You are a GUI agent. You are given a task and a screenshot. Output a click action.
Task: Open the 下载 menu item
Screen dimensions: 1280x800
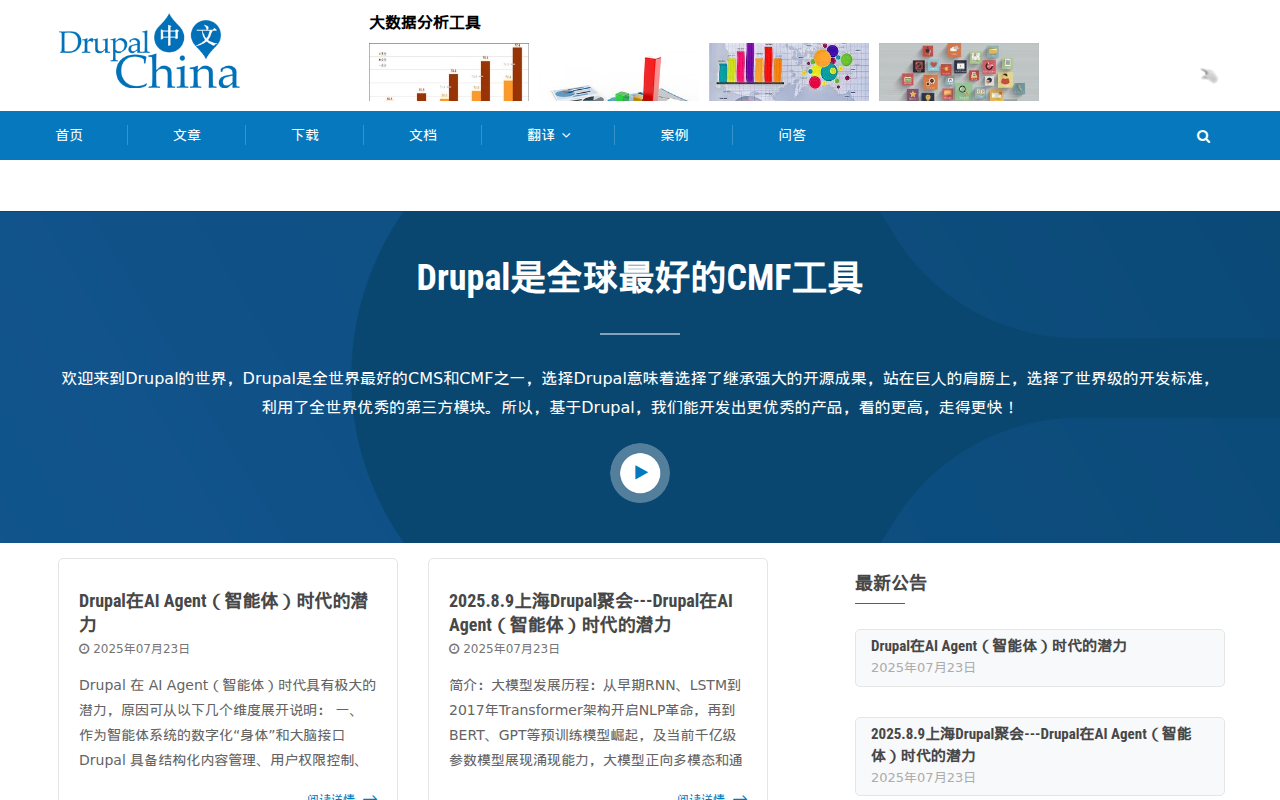click(305, 135)
